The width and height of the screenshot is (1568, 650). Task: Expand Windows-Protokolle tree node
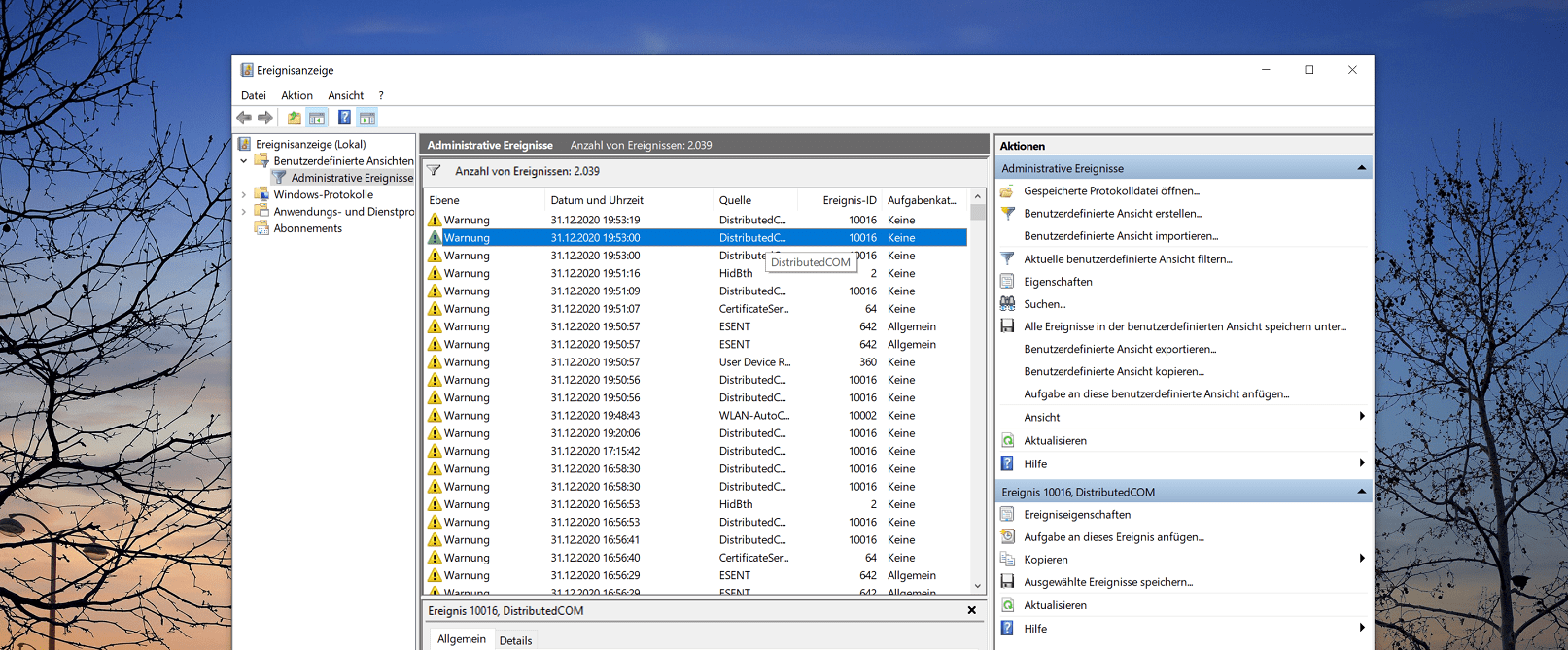point(244,195)
